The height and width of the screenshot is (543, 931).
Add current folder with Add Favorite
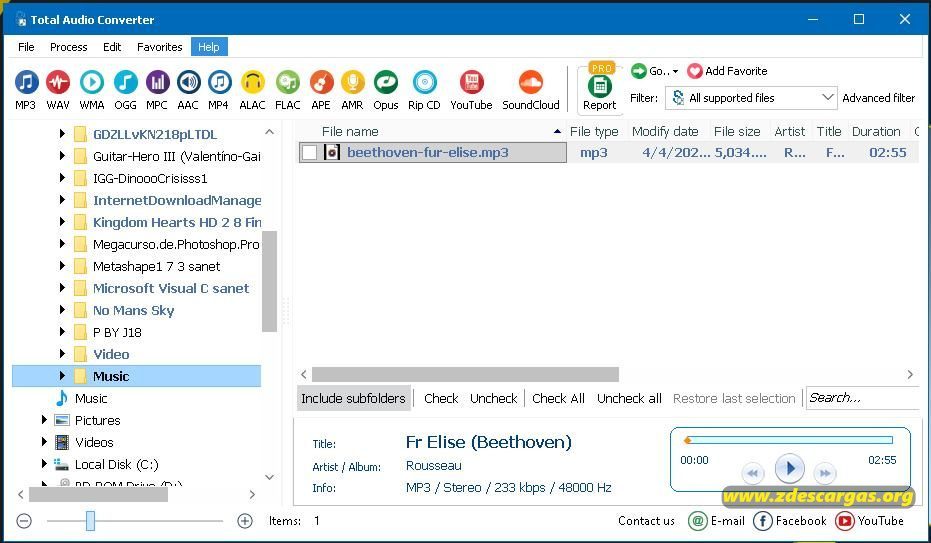tap(727, 71)
